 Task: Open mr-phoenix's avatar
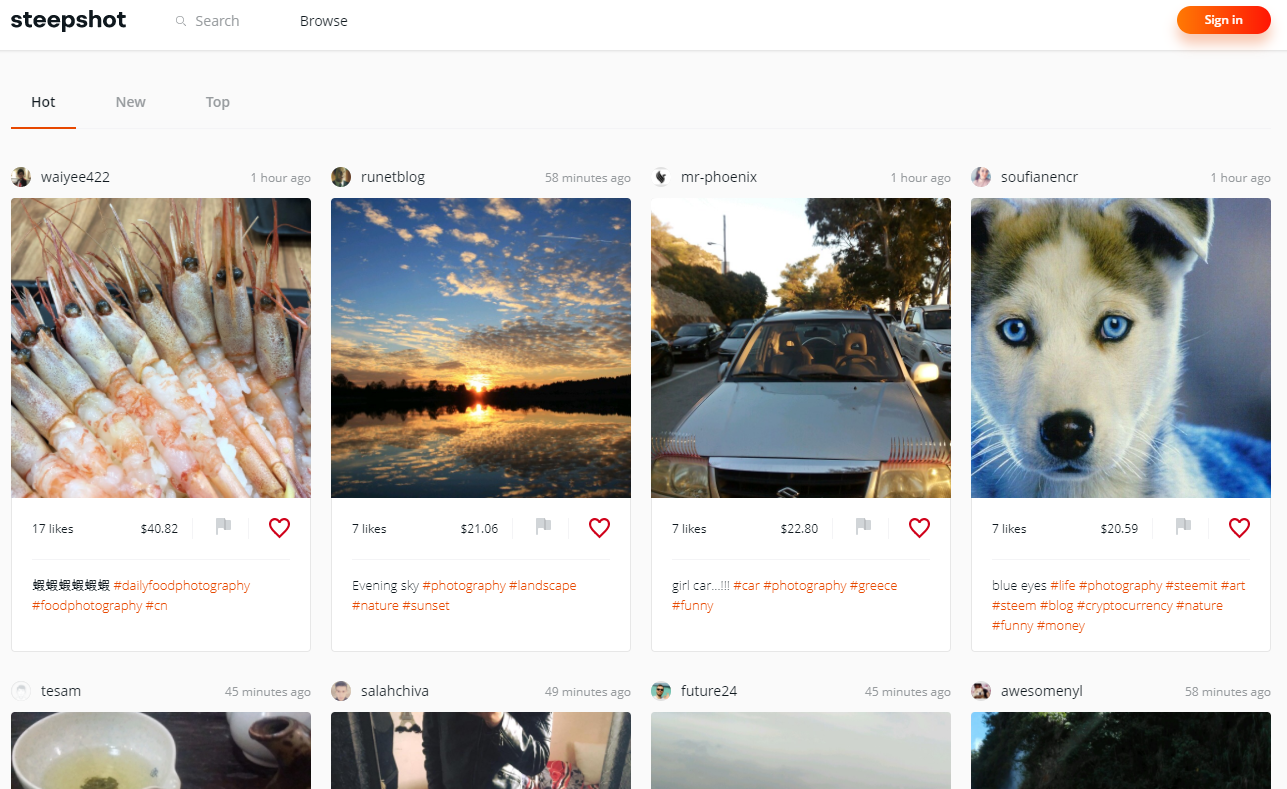pyautogui.click(x=661, y=177)
